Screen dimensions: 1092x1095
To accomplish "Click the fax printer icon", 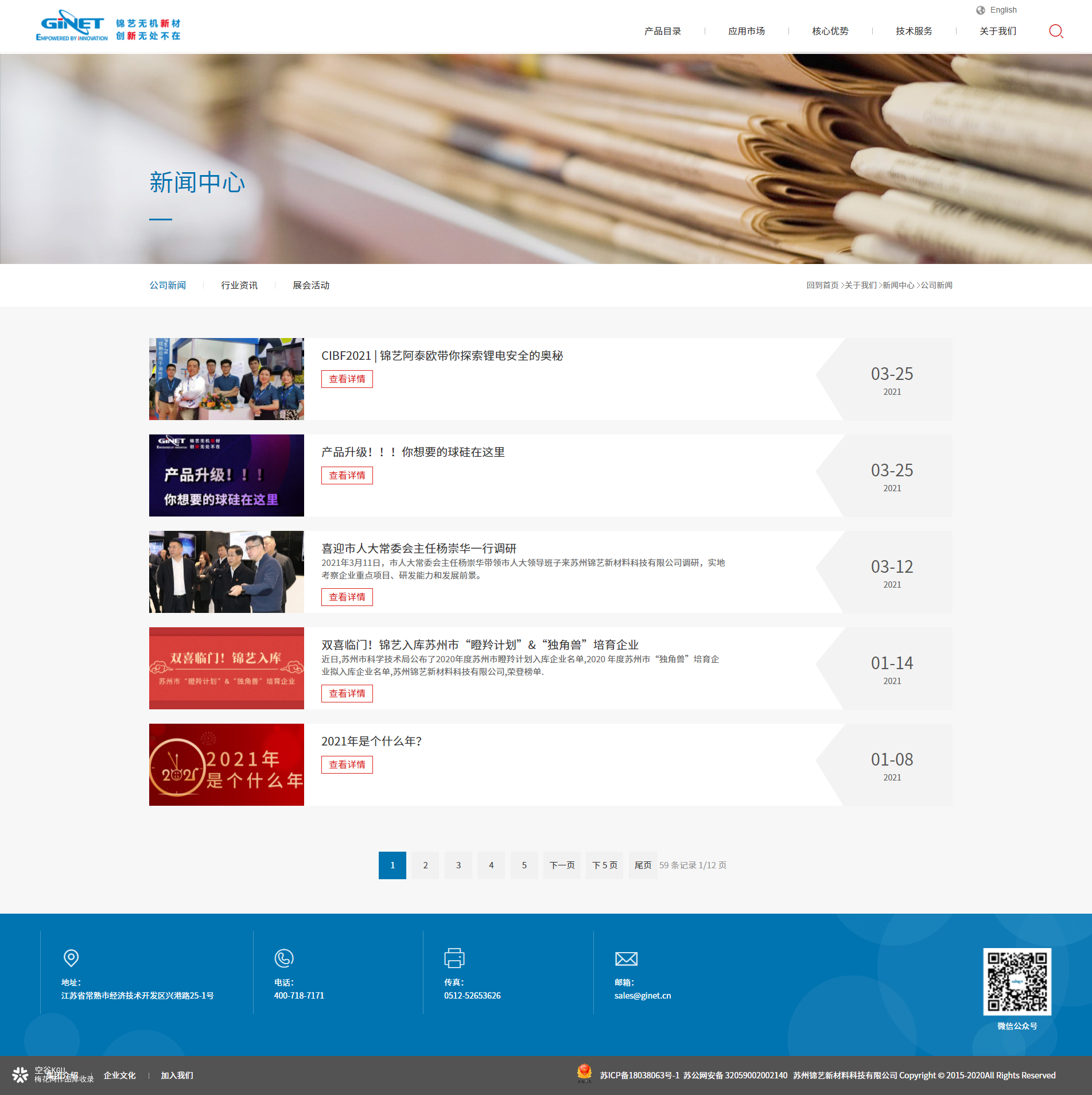I will pos(454,958).
